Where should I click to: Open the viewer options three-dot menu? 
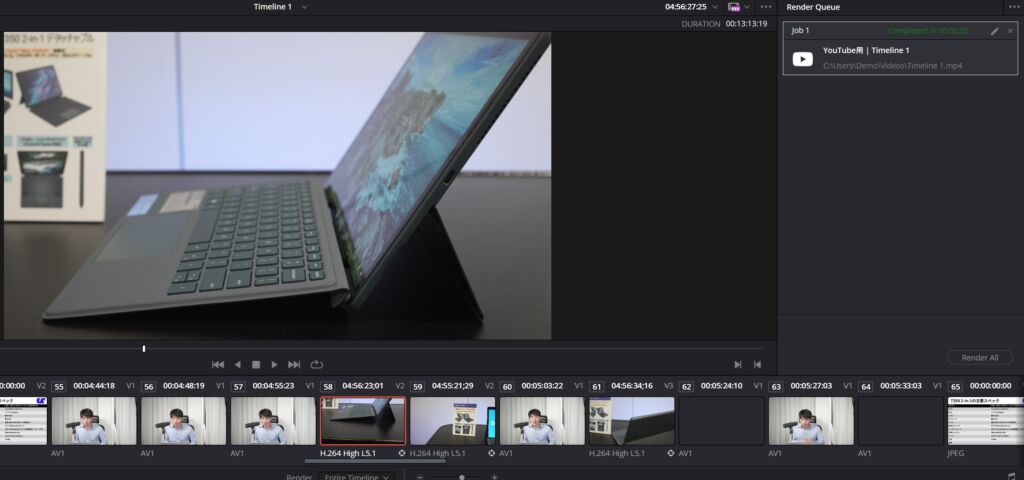pyautogui.click(x=766, y=7)
